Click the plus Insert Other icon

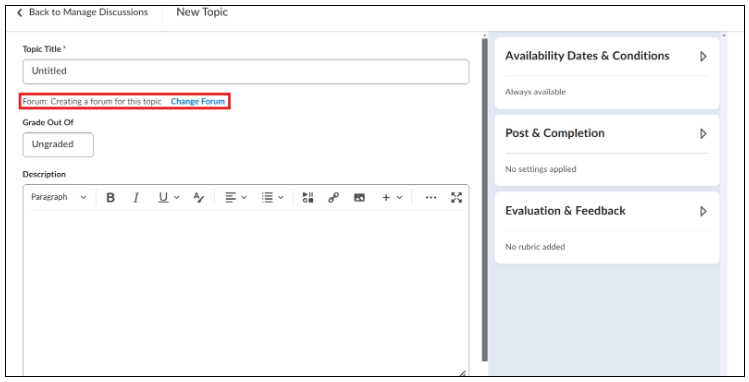[386, 197]
